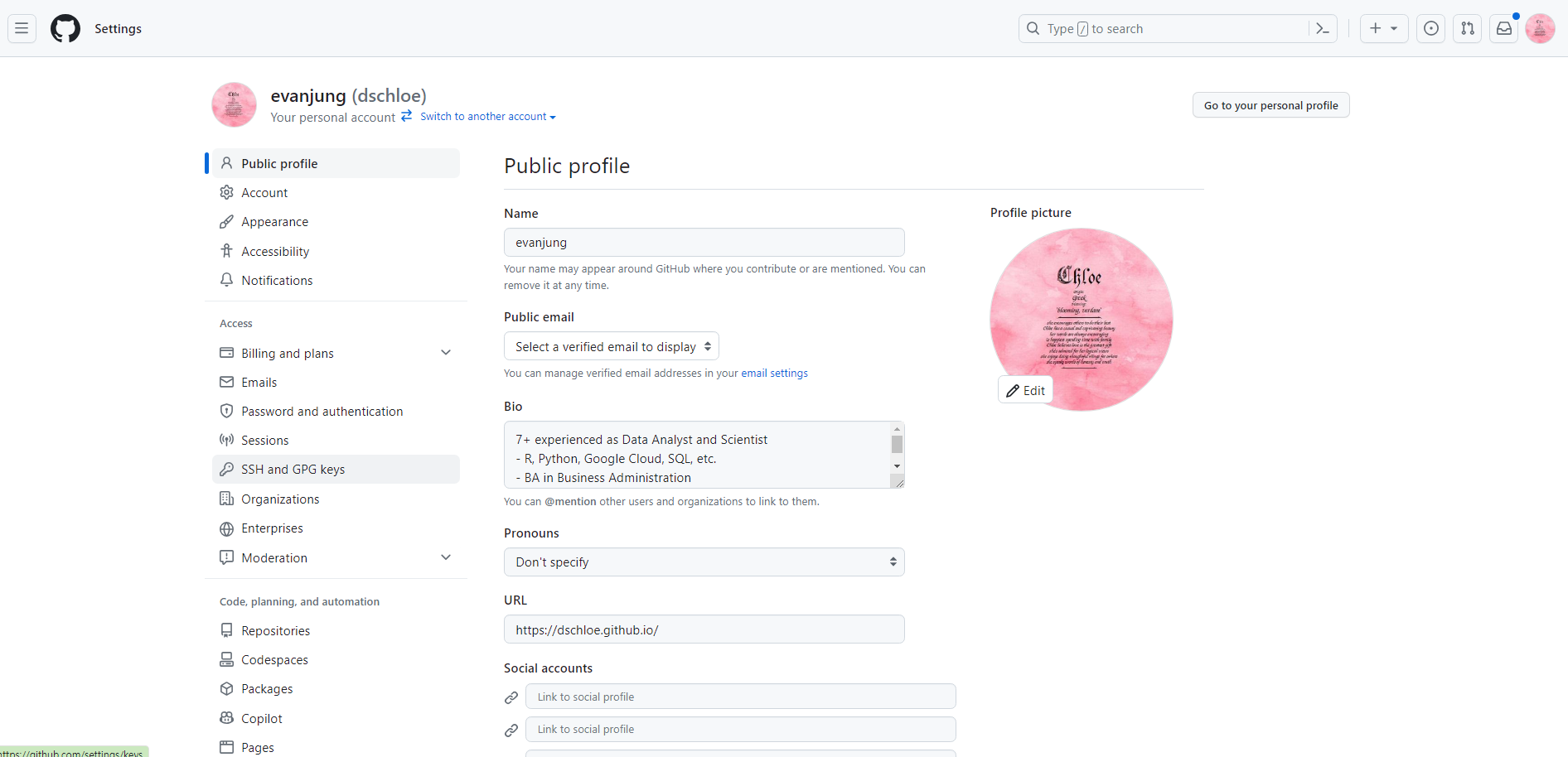Open the issues icon in header
The image size is (1568, 757).
click(x=1431, y=28)
